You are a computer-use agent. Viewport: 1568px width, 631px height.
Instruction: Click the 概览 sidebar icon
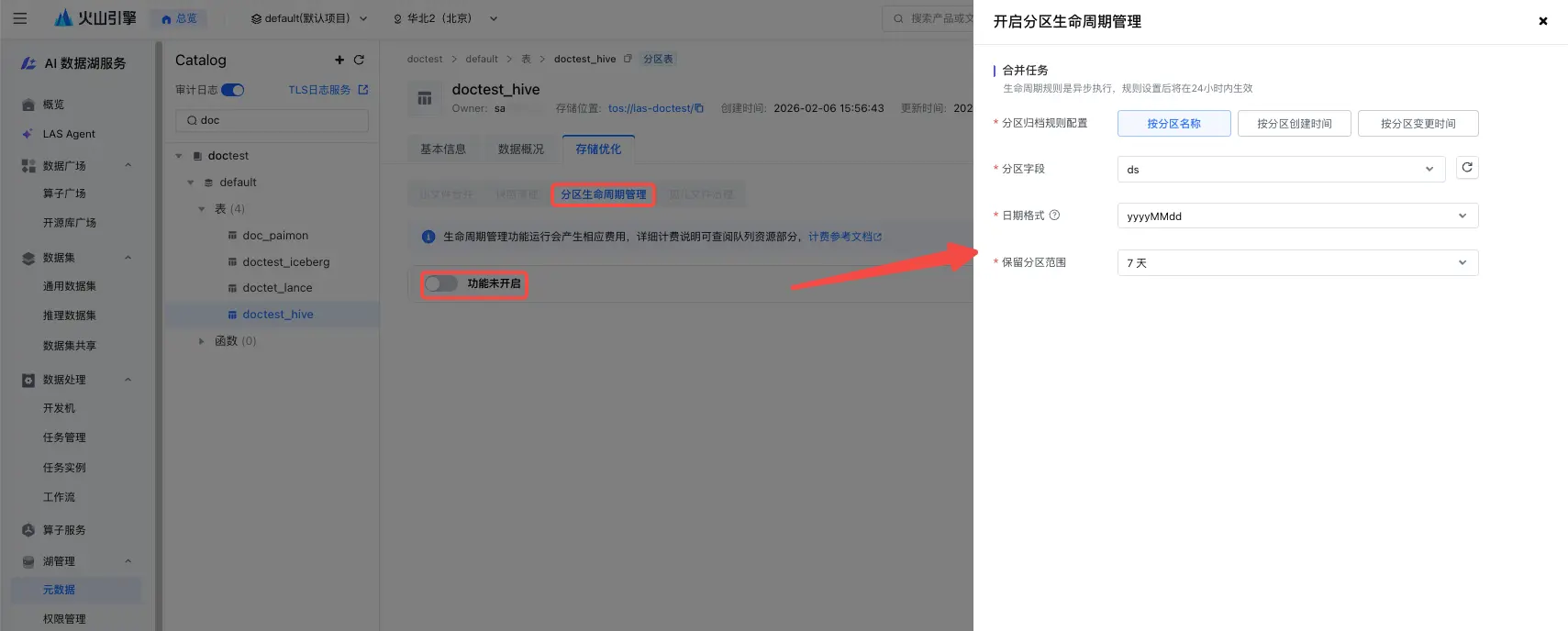tap(28, 105)
